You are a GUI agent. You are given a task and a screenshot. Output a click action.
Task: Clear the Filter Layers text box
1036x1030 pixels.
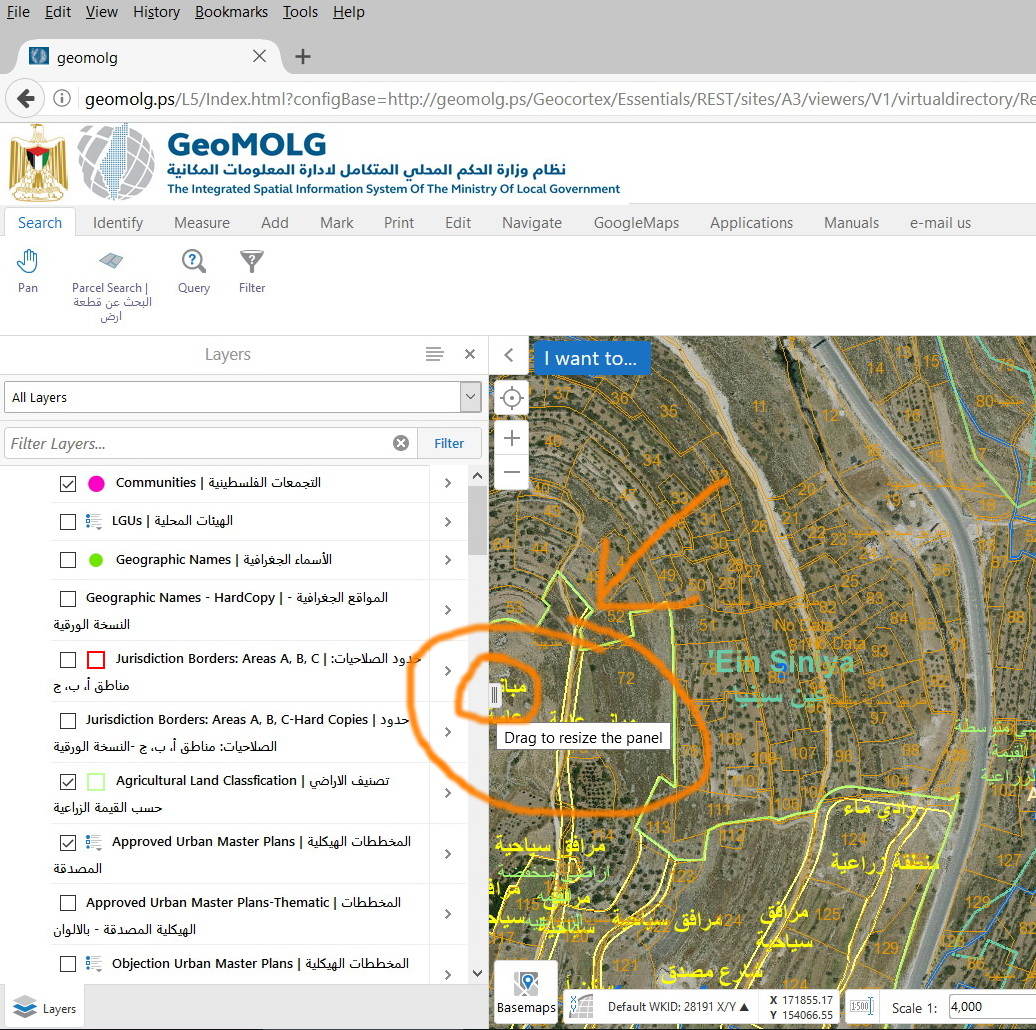(401, 443)
